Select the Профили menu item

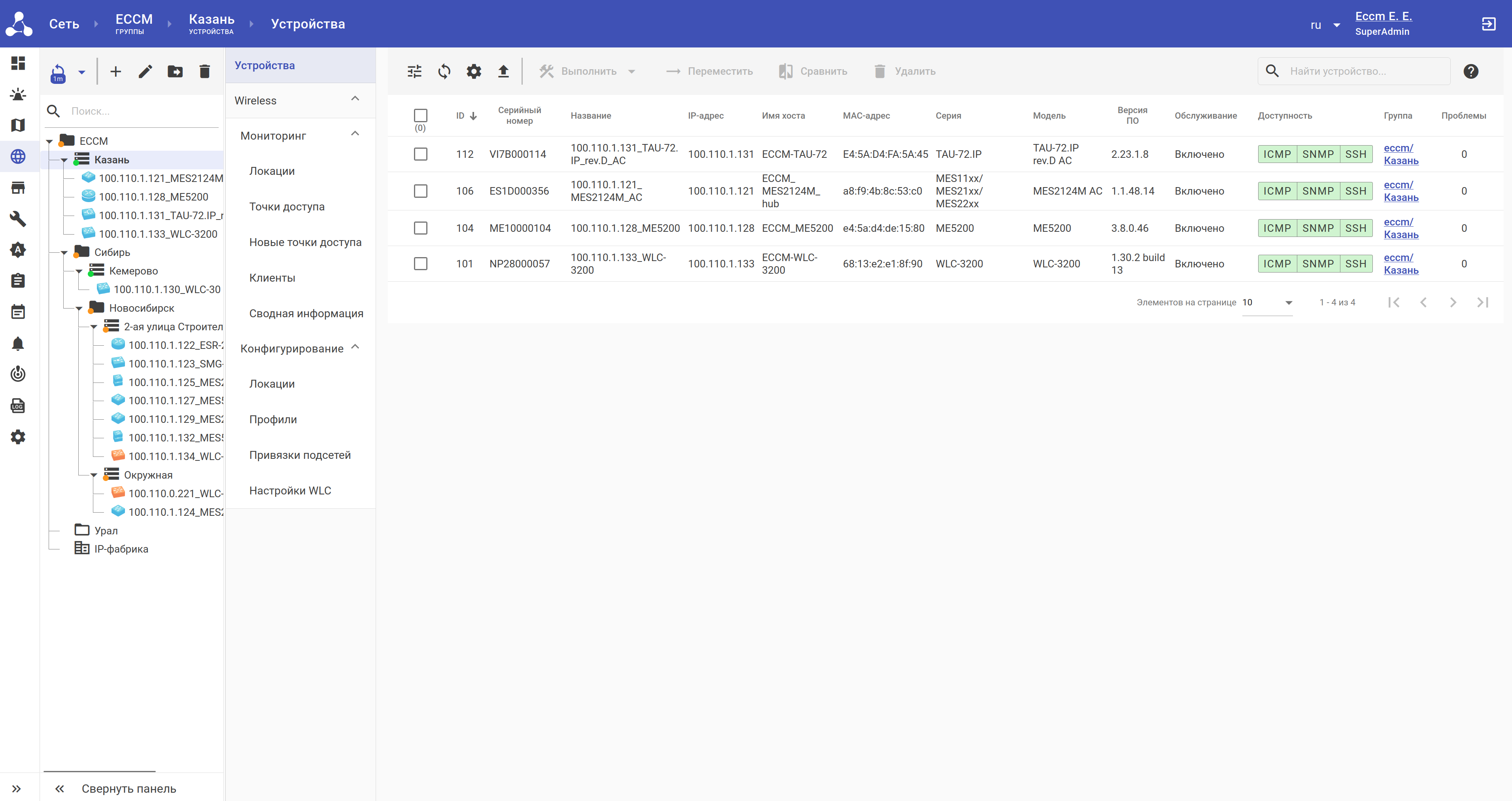pyautogui.click(x=273, y=419)
